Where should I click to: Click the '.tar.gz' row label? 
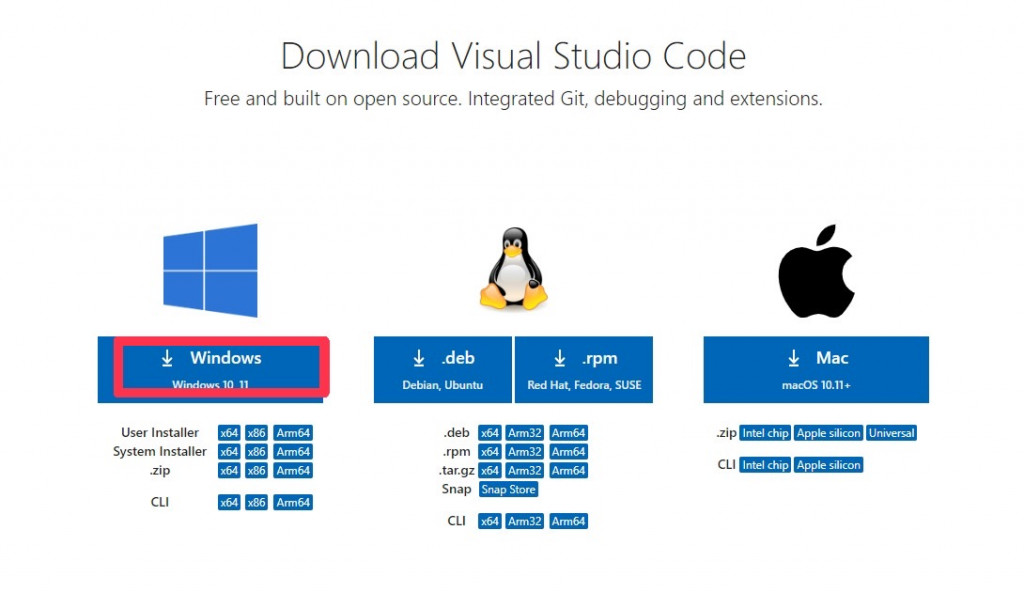(x=456, y=470)
